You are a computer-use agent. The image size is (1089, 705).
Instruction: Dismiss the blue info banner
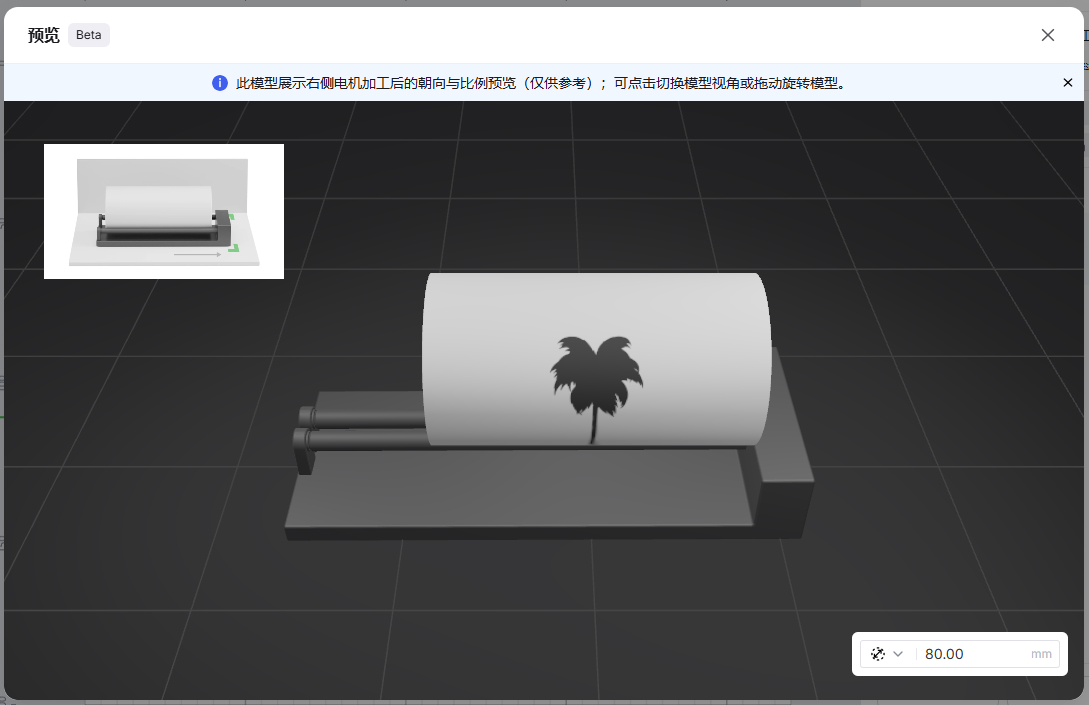click(x=1067, y=83)
